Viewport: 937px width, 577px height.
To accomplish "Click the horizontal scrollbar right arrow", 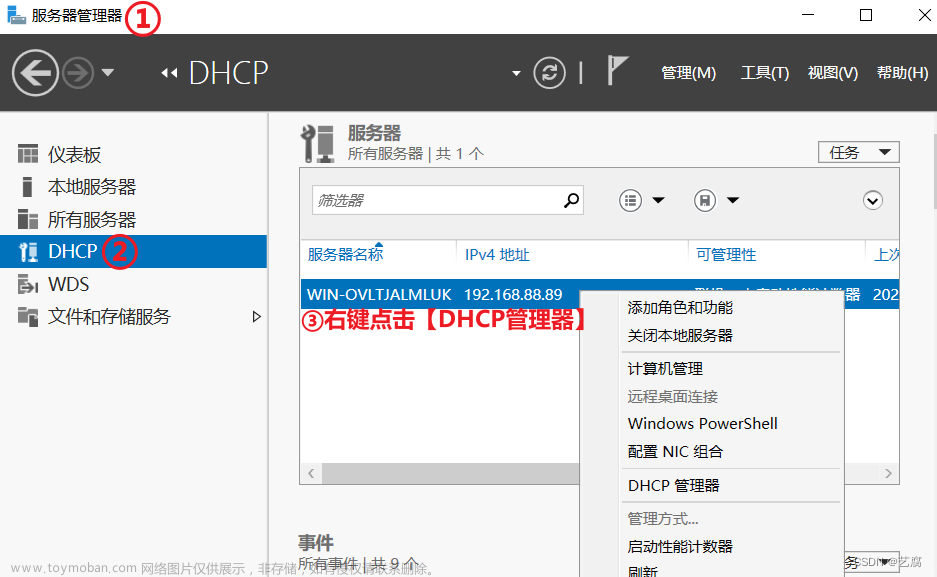I will (888, 474).
